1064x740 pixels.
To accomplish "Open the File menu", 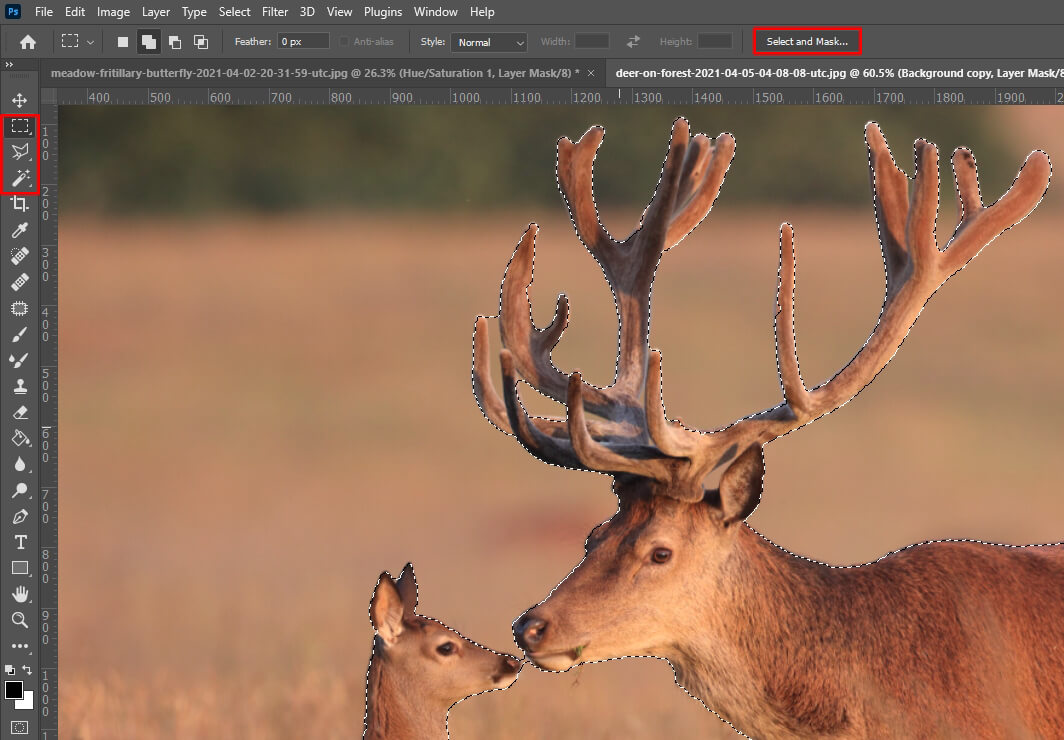I will pyautogui.click(x=43, y=12).
